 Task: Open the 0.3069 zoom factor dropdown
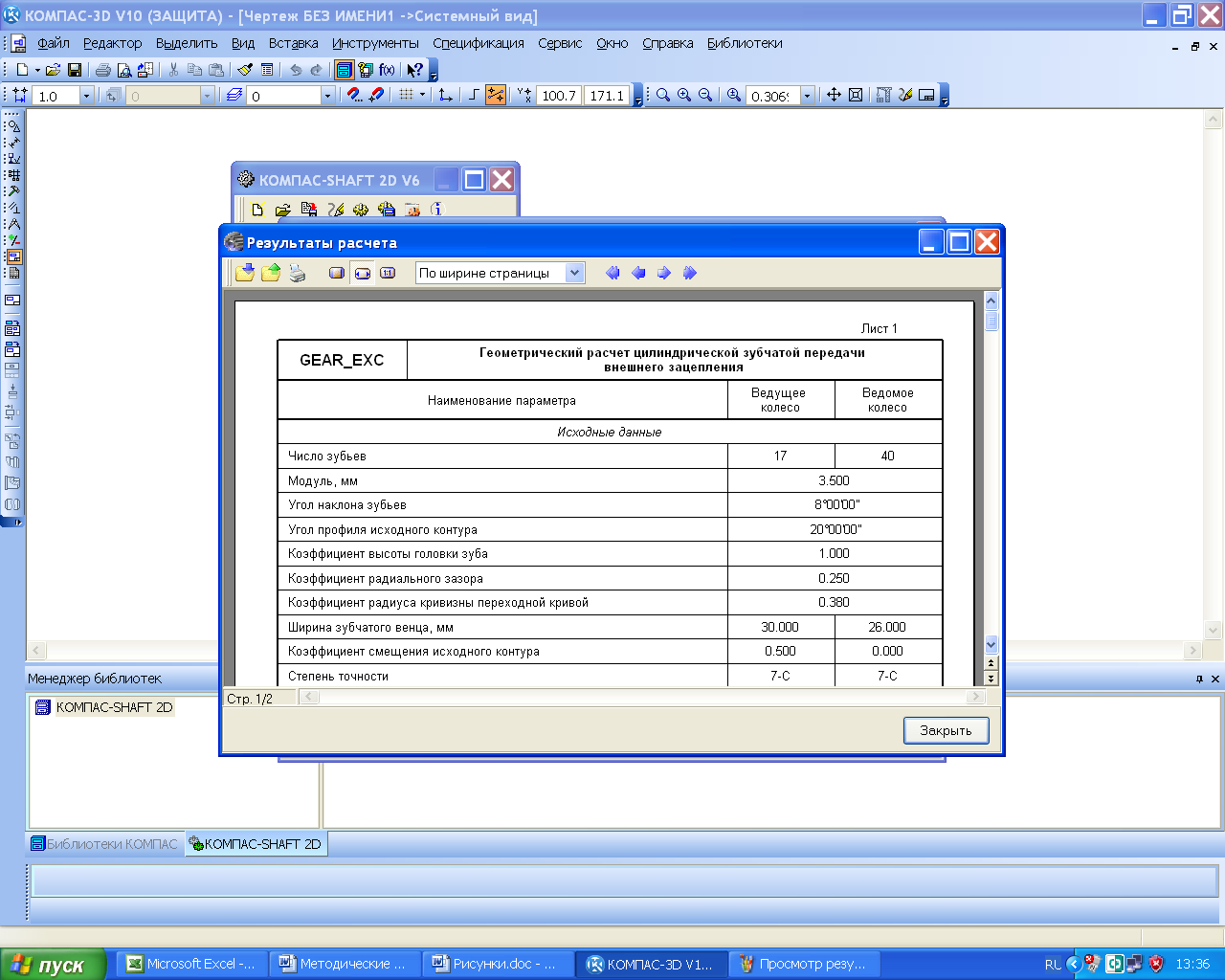(x=807, y=96)
